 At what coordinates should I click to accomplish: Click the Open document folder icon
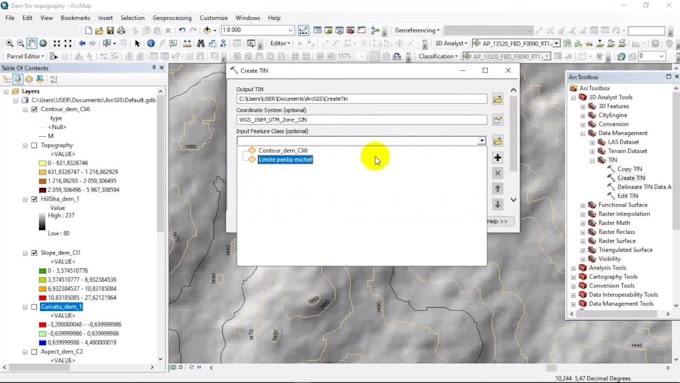click(x=99, y=30)
